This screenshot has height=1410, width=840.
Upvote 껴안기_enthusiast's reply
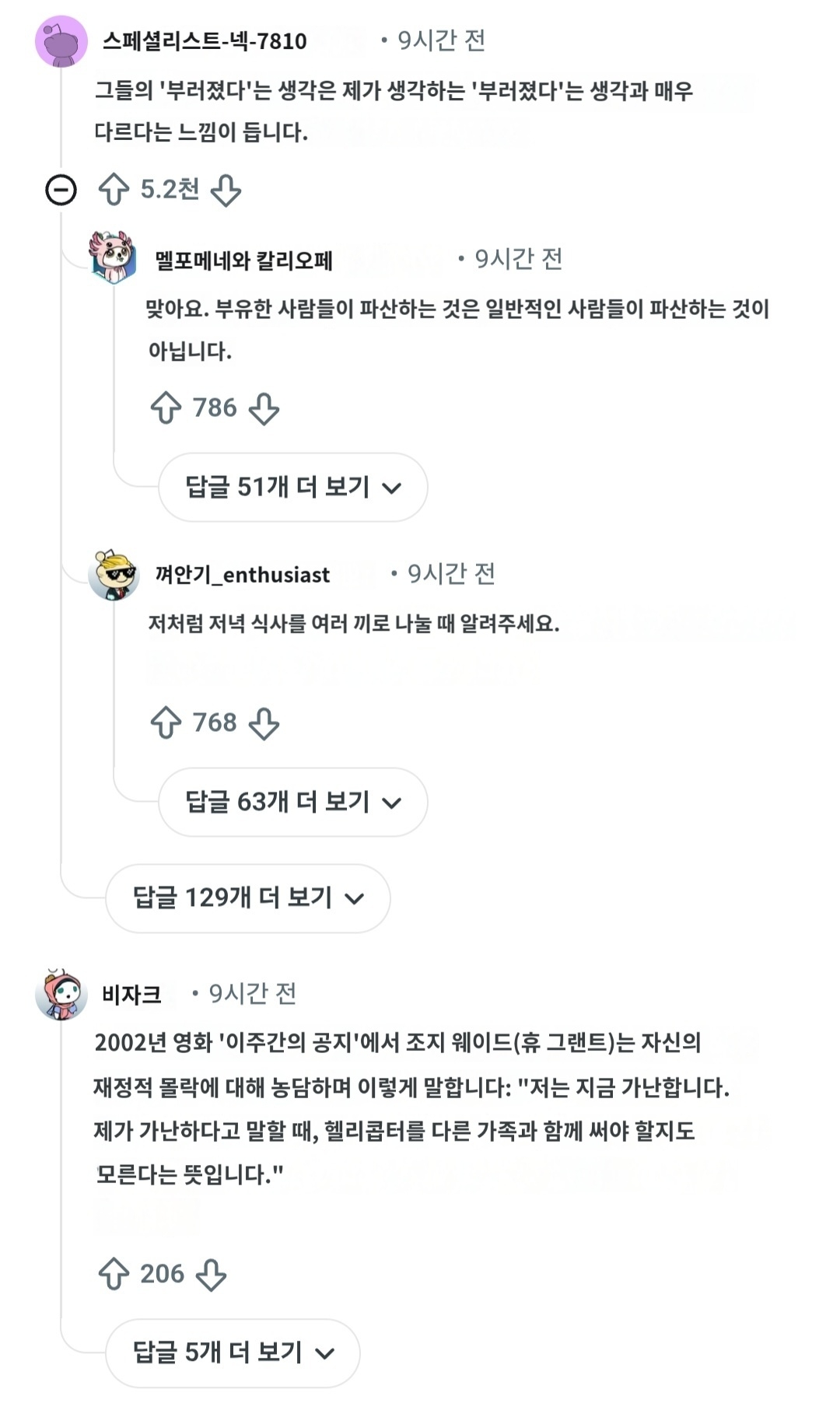pos(166,722)
